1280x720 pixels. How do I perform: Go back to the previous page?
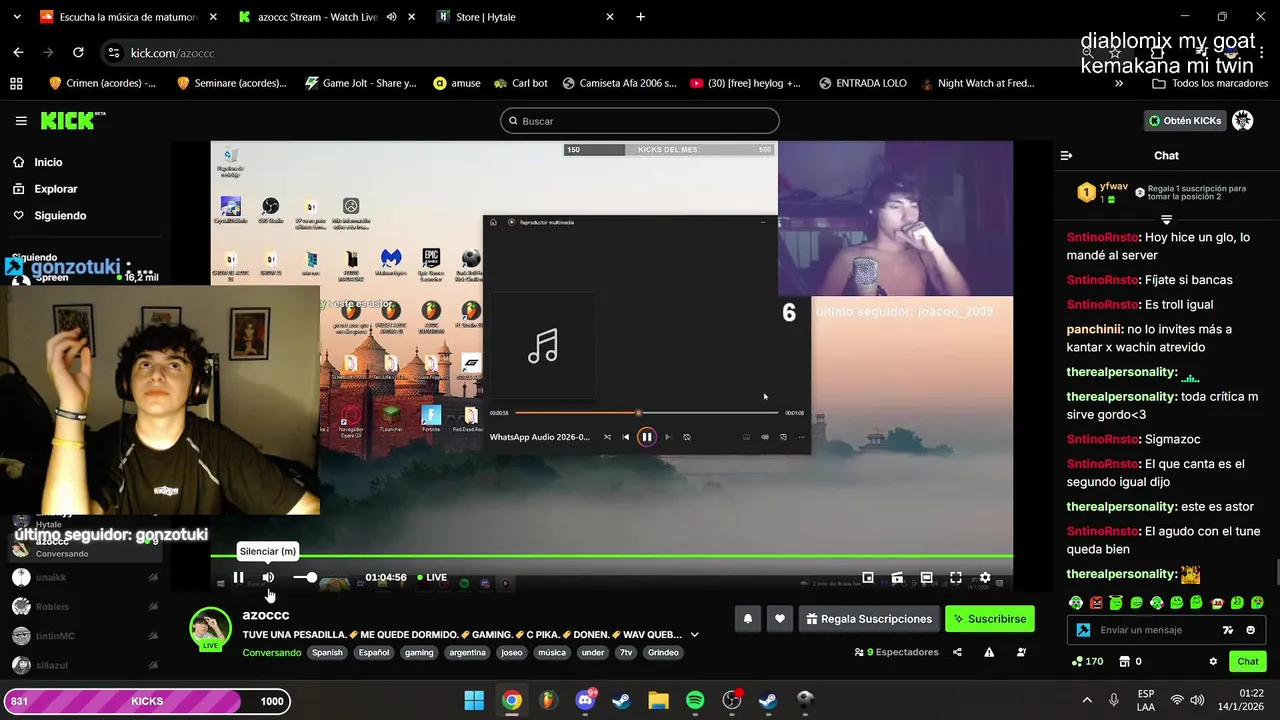(18, 53)
